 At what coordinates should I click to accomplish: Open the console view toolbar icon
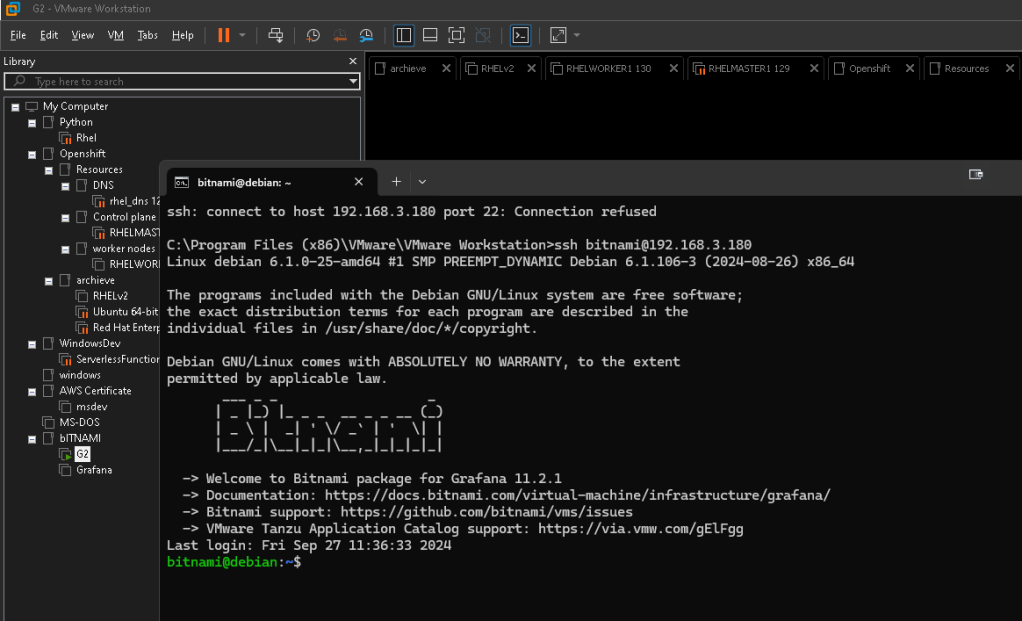click(520, 35)
